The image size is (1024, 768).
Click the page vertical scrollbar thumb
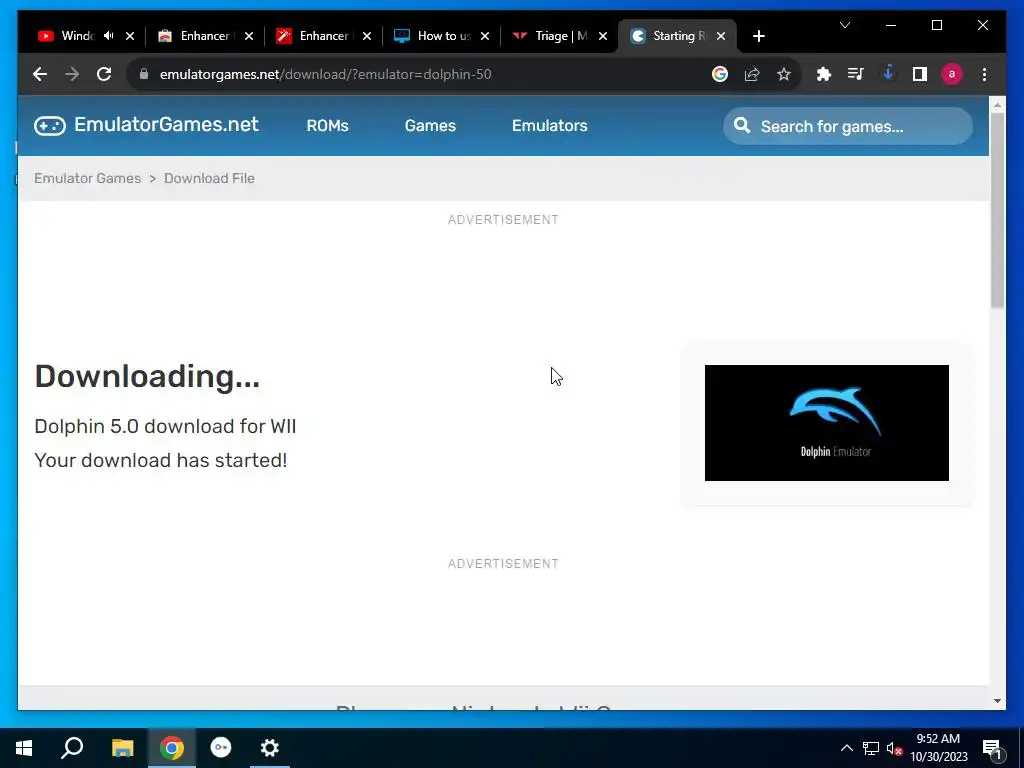[997, 209]
